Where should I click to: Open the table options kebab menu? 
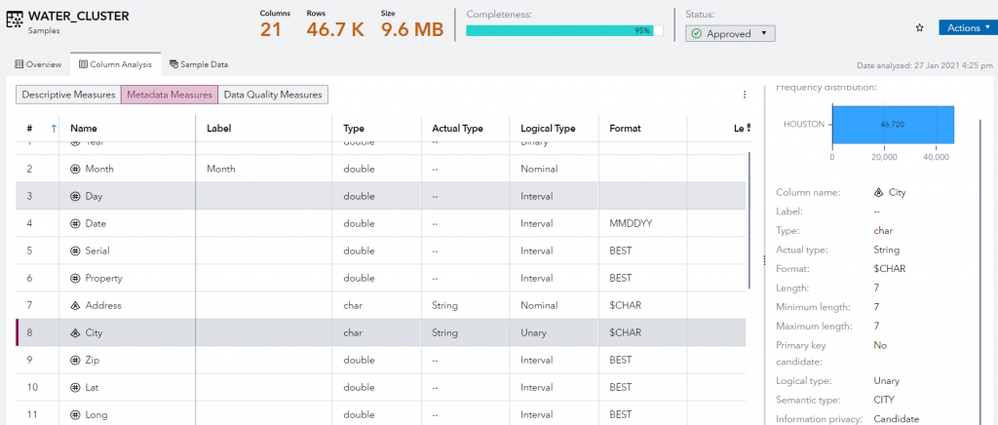coord(744,95)
